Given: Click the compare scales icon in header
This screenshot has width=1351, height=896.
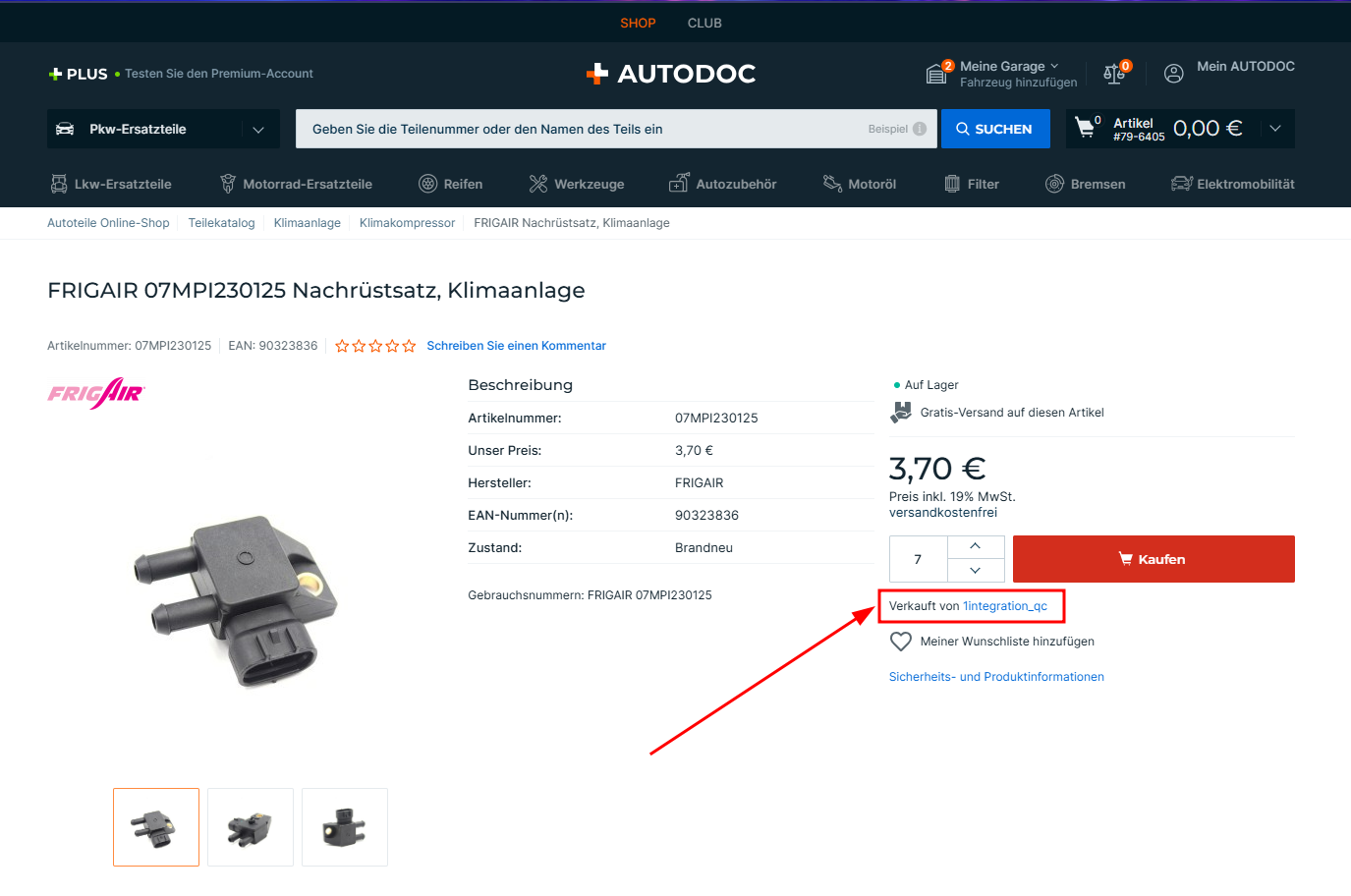Looking at the screenshot, I should pos(1114,74).
